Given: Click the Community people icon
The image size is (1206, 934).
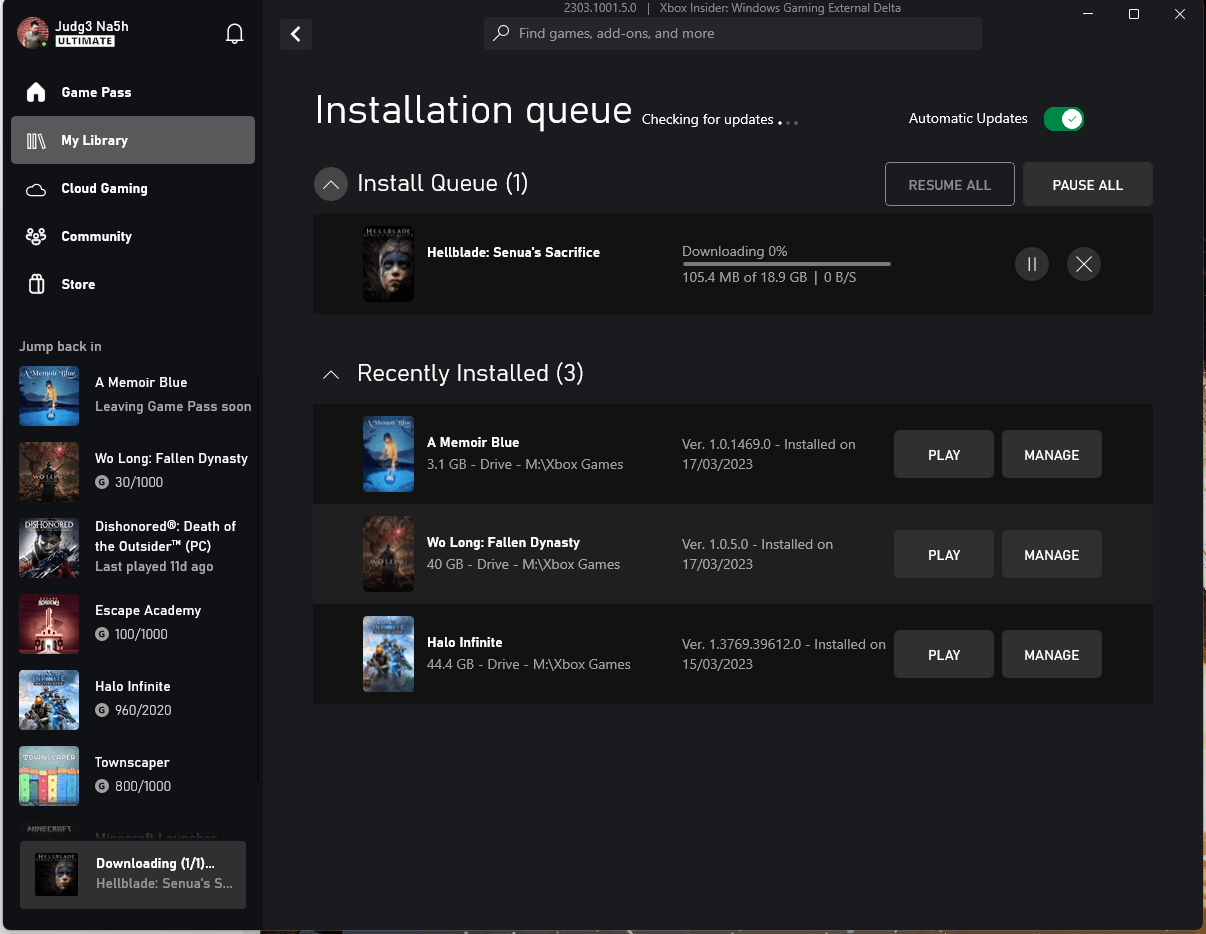Looking at the screenshot, I should tap(36, 237).
